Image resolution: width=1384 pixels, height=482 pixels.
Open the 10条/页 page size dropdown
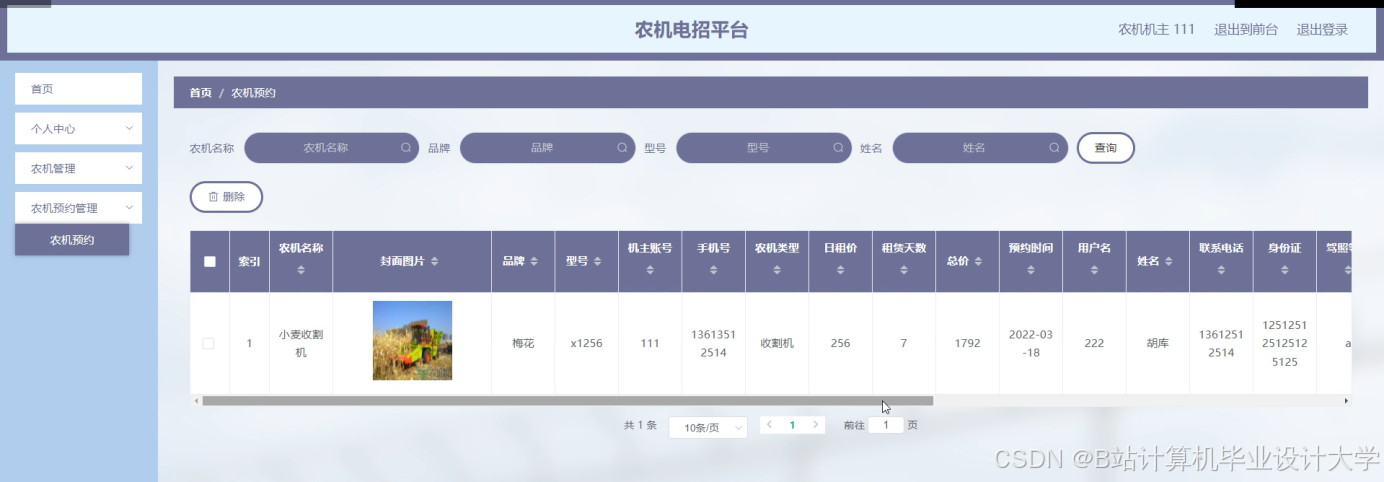click(707, 427)
